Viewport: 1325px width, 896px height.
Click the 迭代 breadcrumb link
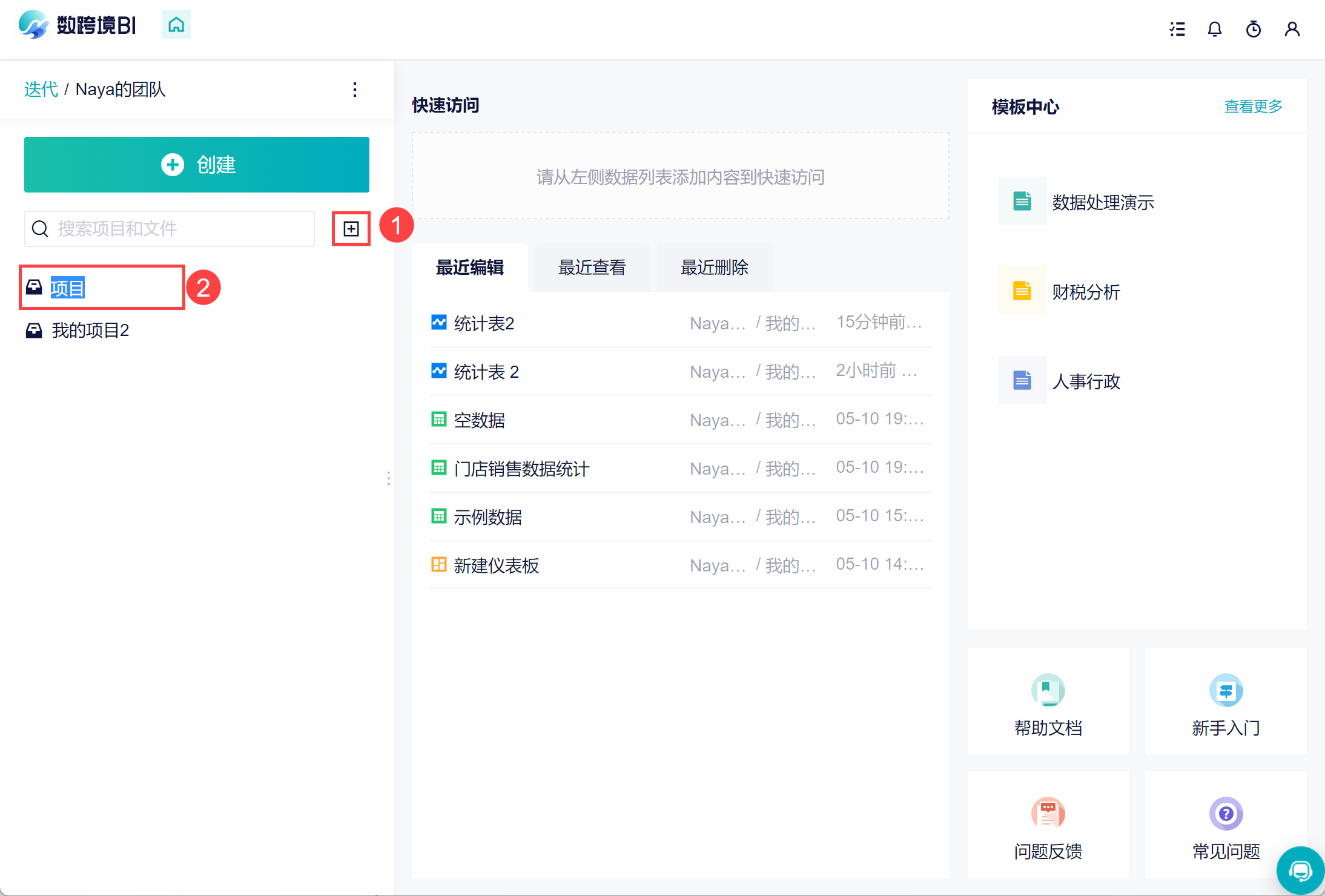41,90
